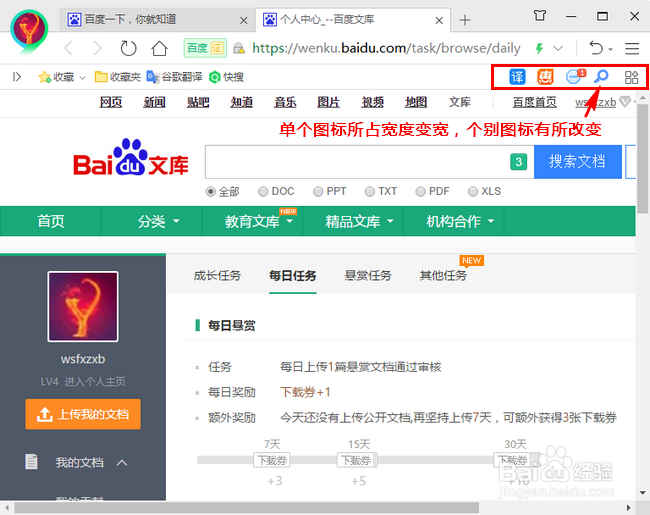Open the 知道 link
This screenshot has height=515, width=650.
pos(242,102)
